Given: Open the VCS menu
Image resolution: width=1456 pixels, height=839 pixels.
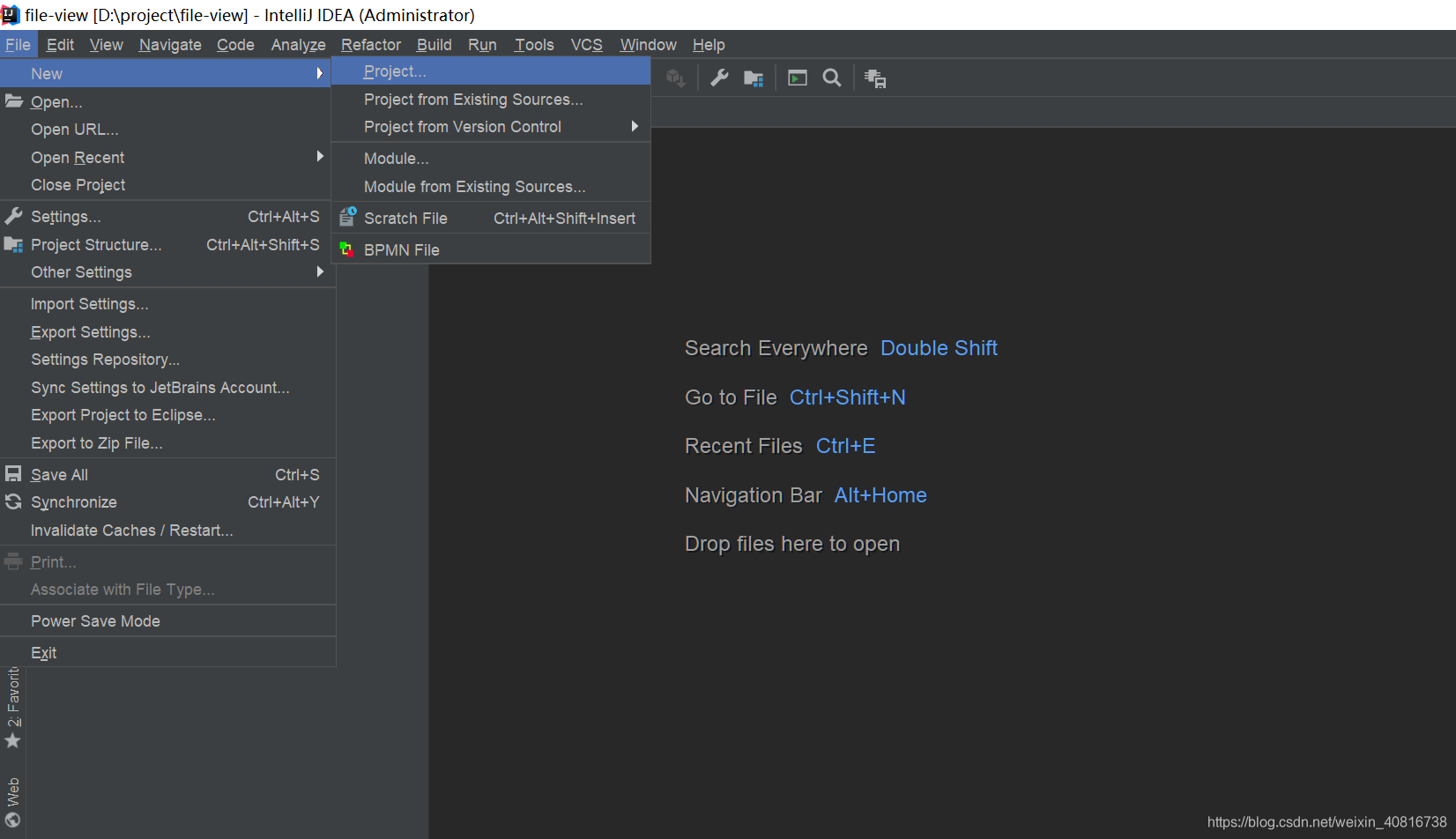Looking at the screenshot, I should click(586, 44).
